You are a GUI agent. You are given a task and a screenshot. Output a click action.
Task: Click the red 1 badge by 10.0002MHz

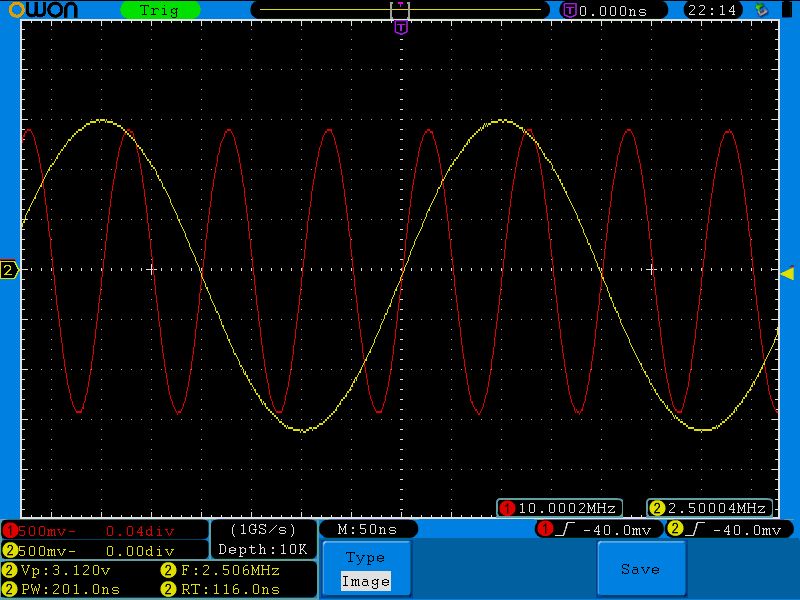coord(507,509)
